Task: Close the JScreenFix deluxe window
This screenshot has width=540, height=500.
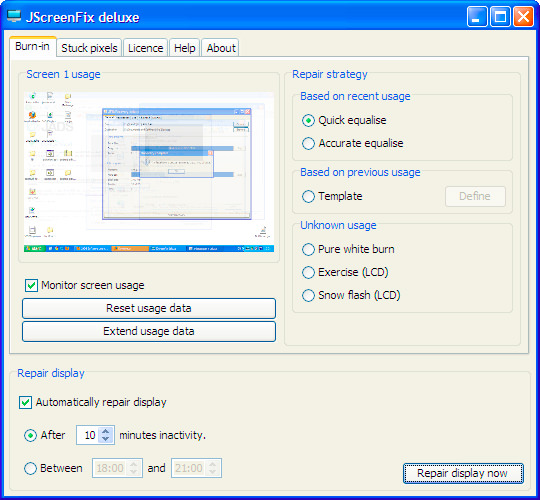Action: pyautogui.click(x=523, y=17)
